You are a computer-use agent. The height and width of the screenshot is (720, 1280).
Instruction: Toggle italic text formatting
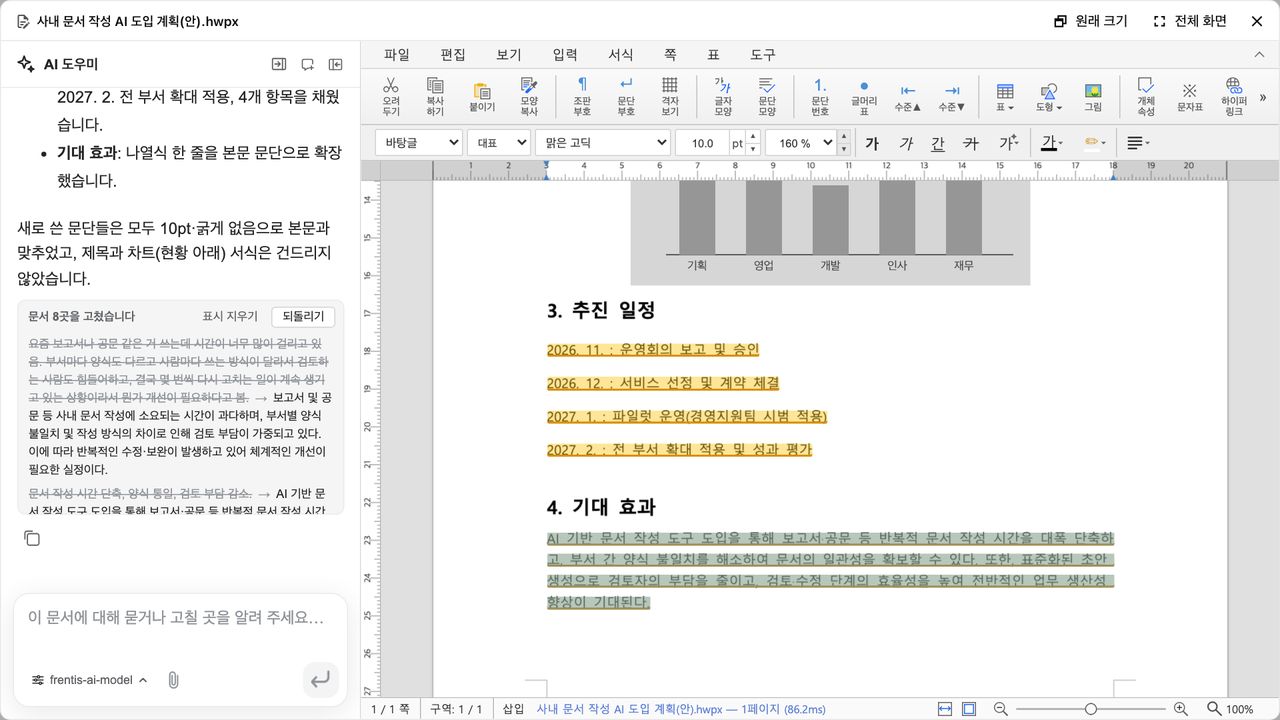[906, 143]
